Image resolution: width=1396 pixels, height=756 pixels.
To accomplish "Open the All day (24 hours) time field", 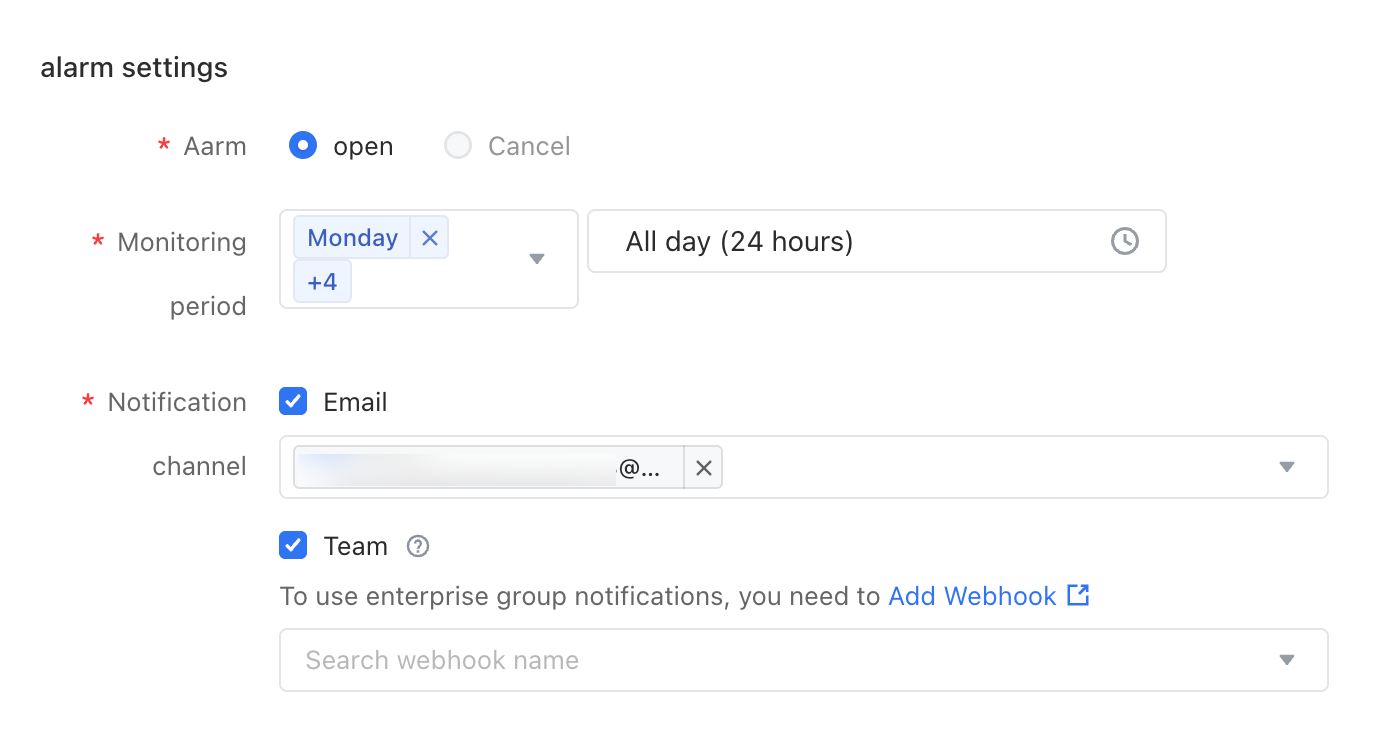I will [x=877, y=241].
